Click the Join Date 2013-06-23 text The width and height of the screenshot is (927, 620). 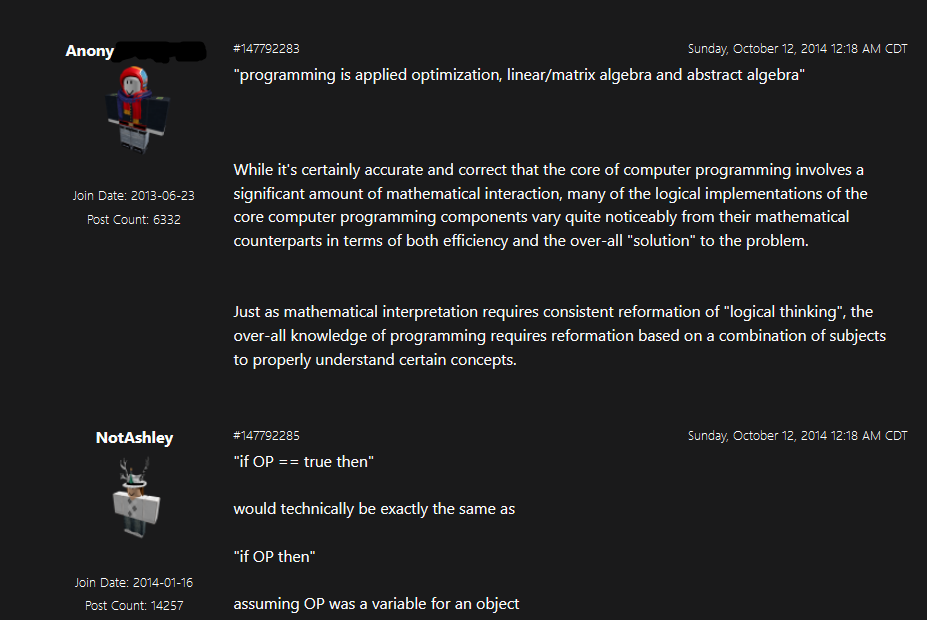click(x=134, y=196)
